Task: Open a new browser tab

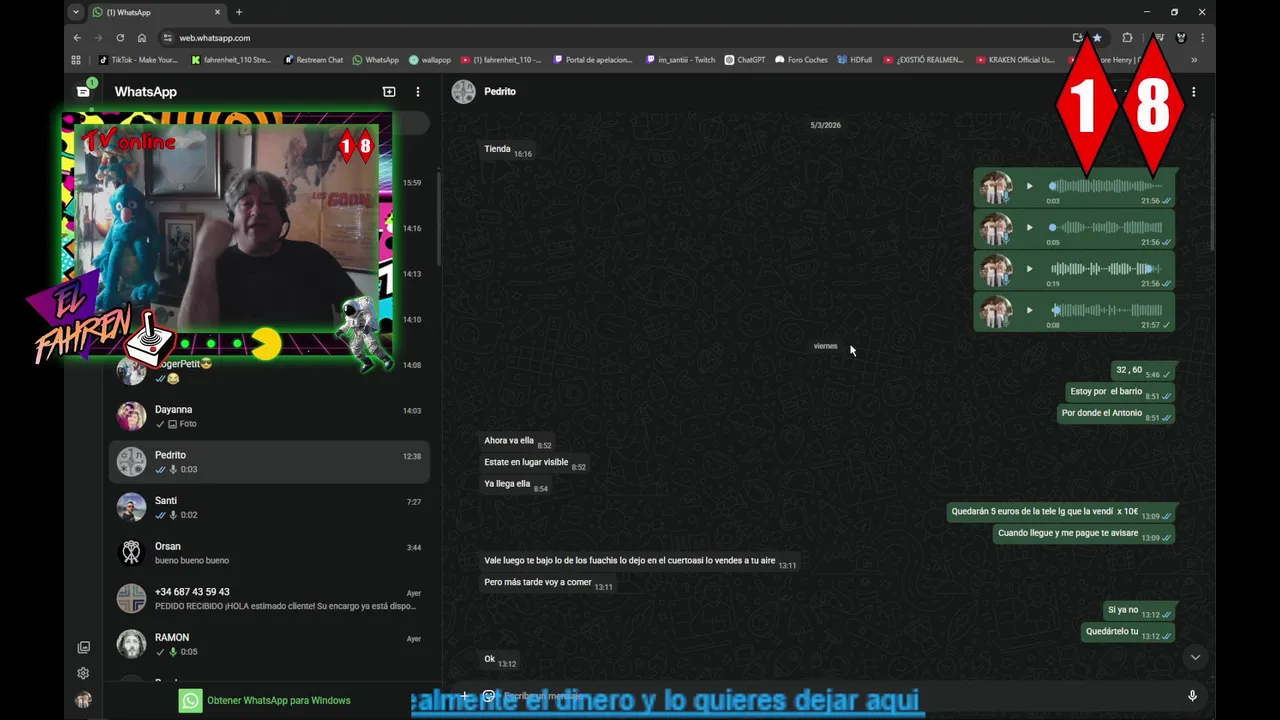Action: (x=239, y=12)
